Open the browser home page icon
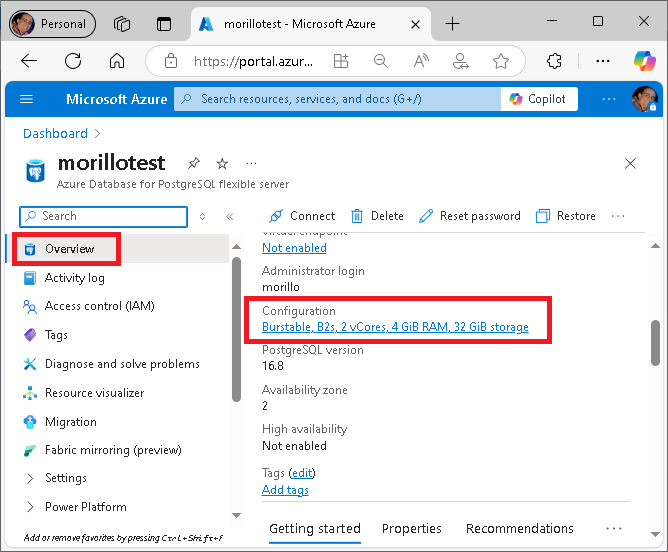The width and height of the screenshot is (668, 552). [x=117, y=61]
